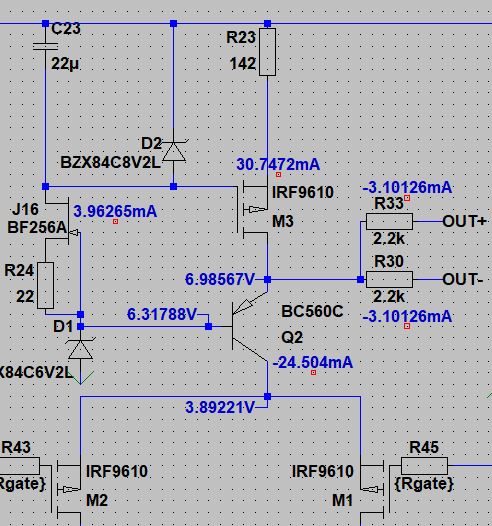Select the BF256A model text
Screen dimensions: 492x526
(x=37, y=227)
